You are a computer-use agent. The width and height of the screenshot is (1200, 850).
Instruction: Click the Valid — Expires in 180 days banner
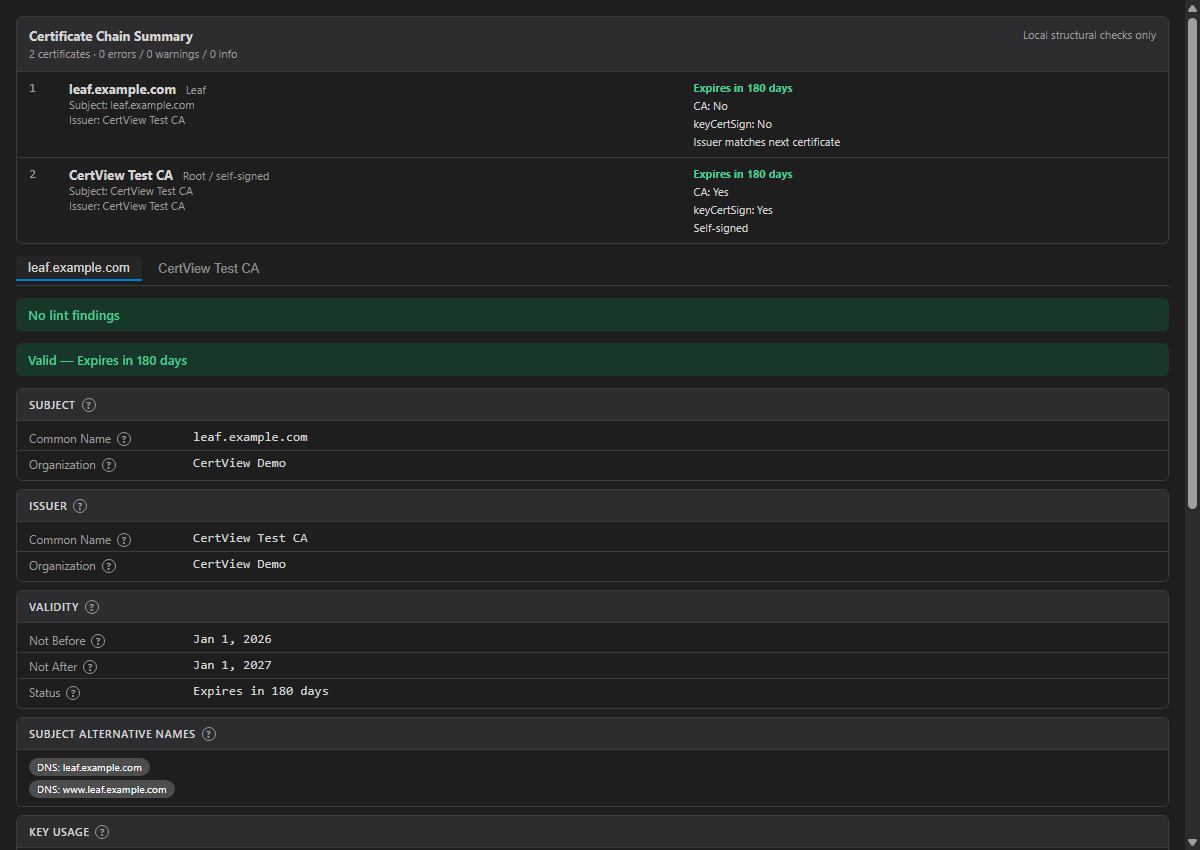coord(592,360)
